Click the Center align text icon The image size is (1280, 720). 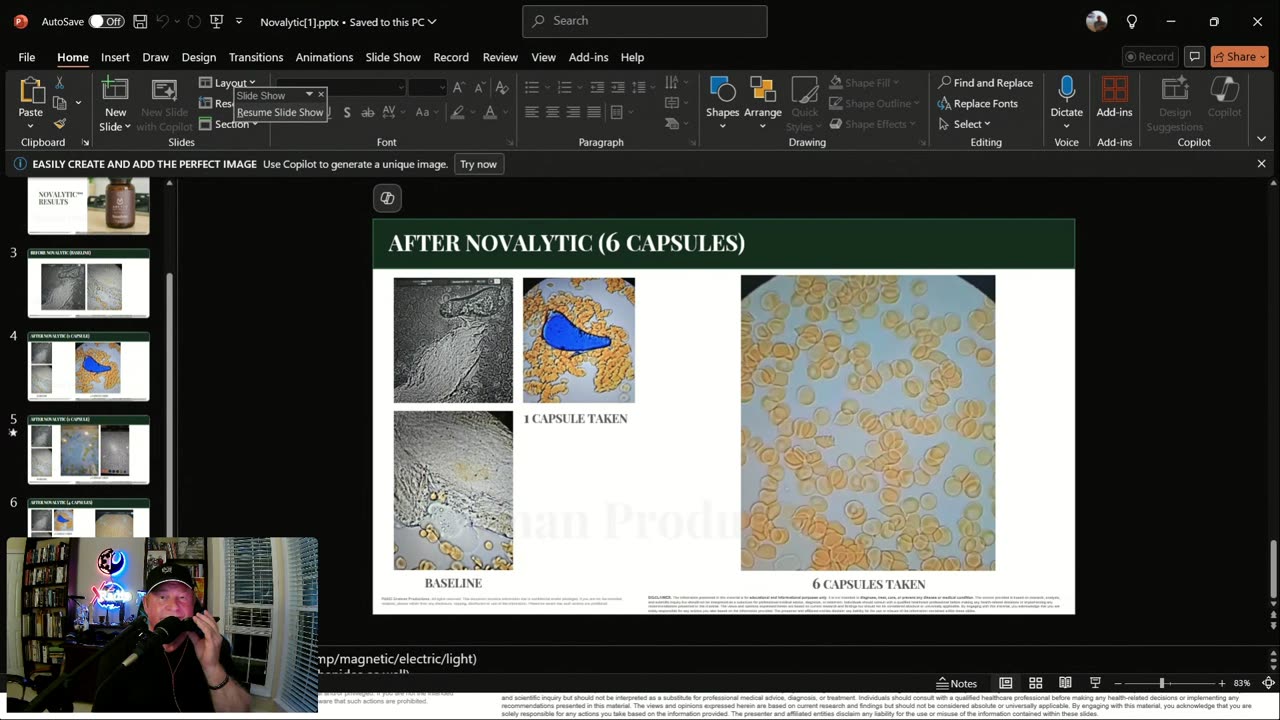point(552,112)
